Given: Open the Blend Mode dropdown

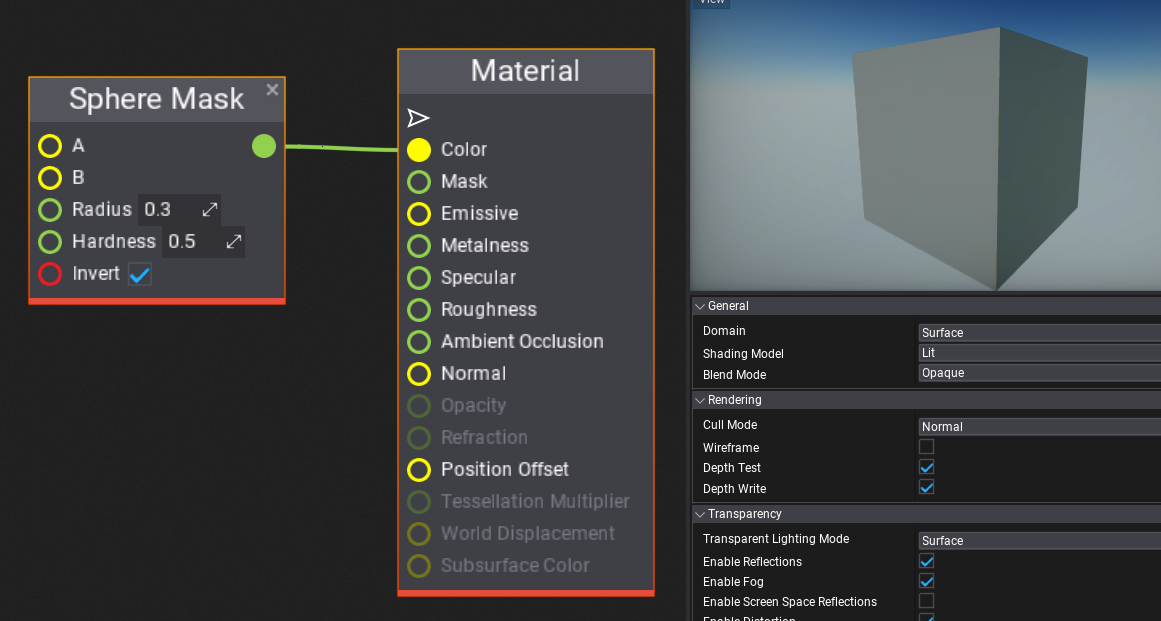Looking at the screenshot, I should point(1040,372).
